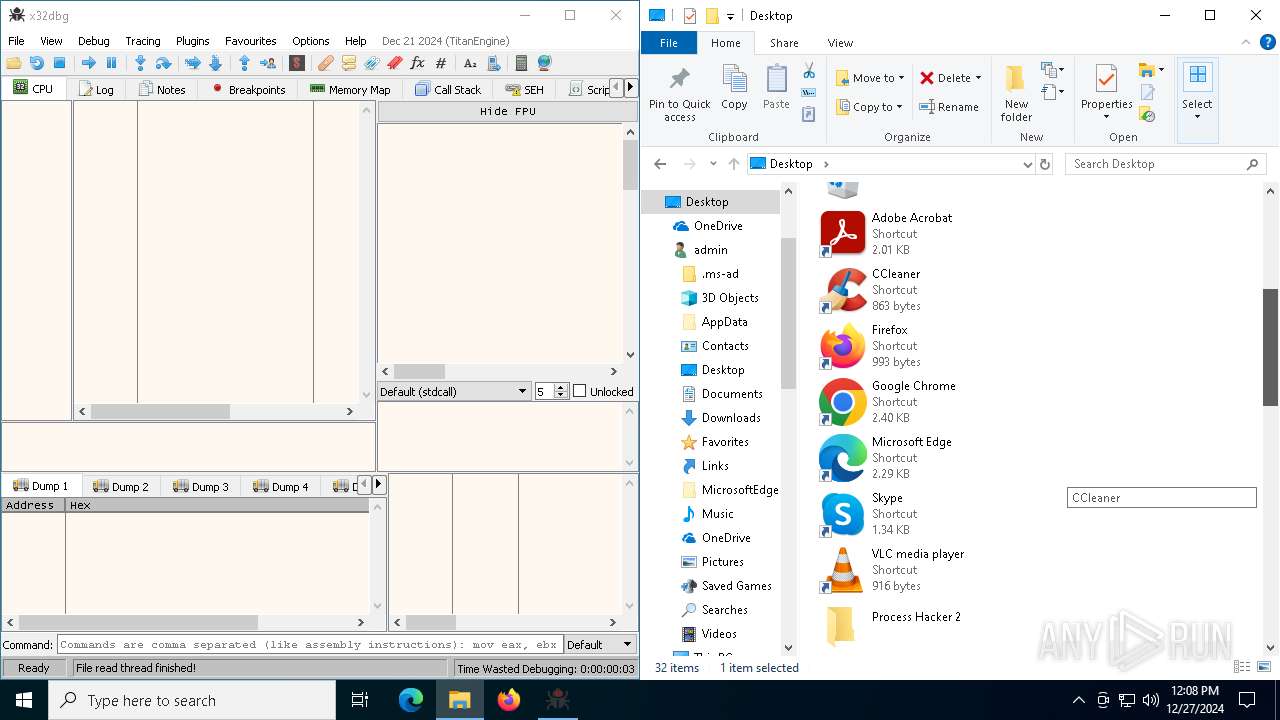Open the Debug menu in x32dbg

[94, 41]
